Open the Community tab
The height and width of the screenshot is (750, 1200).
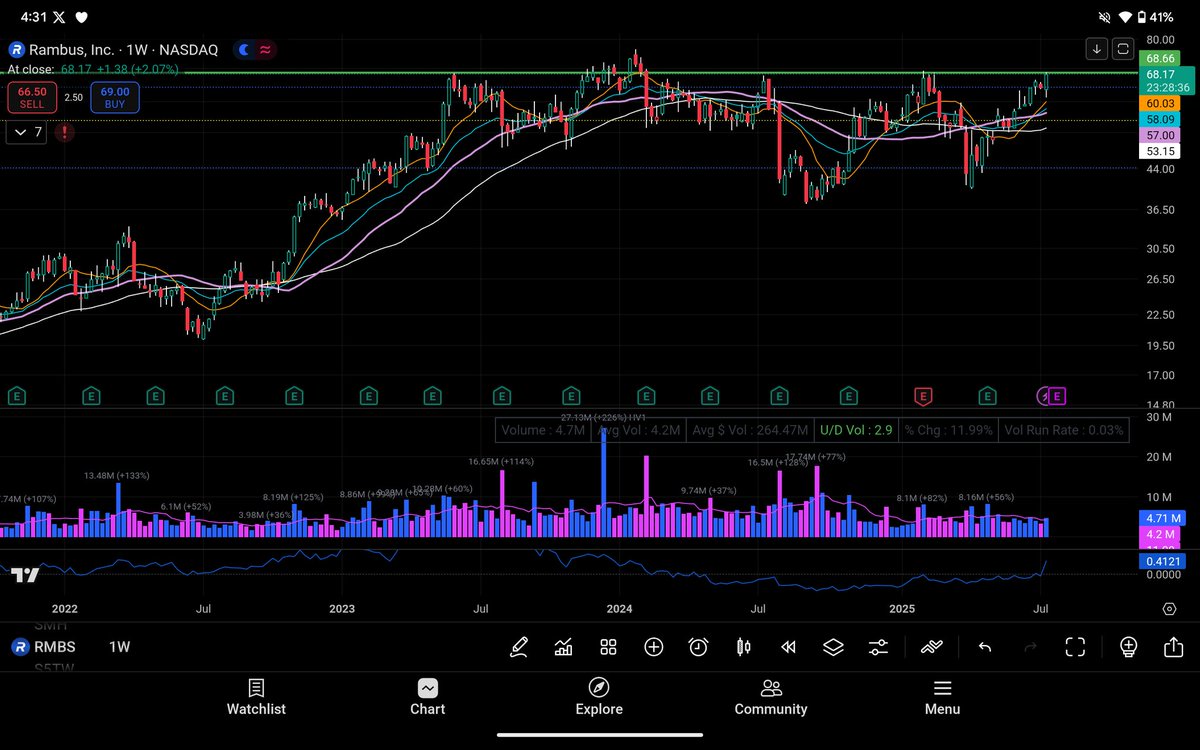pos(771,698)
